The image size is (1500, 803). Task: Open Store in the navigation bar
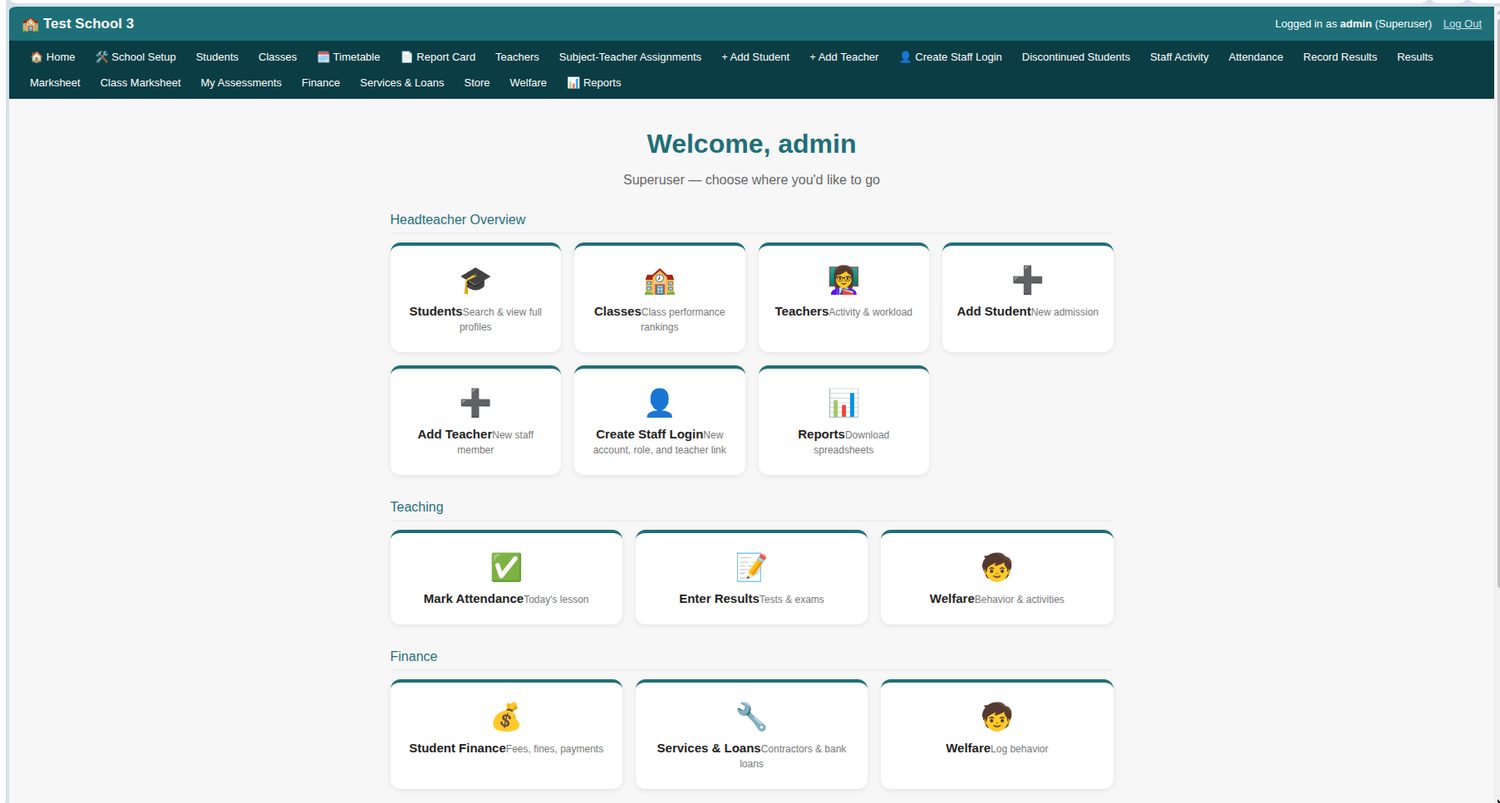coord(477,83)
